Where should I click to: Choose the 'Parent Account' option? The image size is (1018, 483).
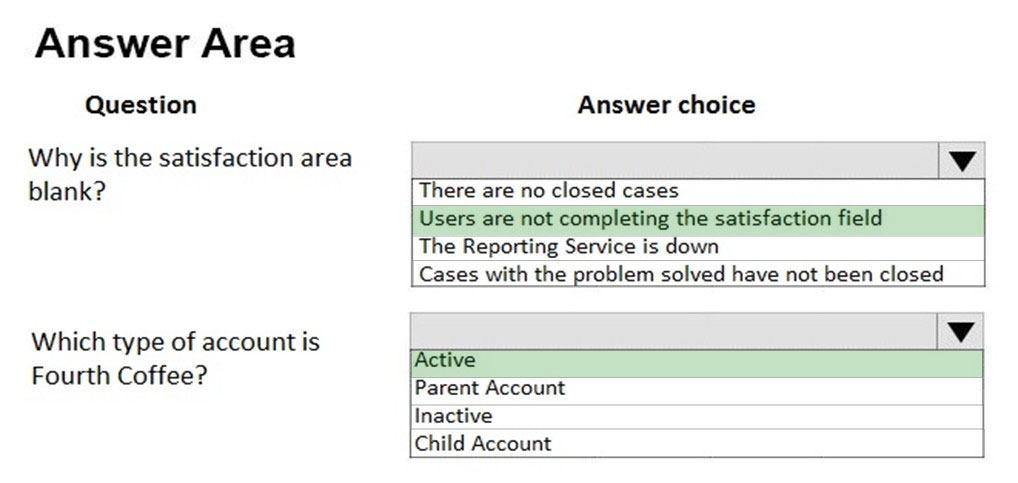click(697, 390)
